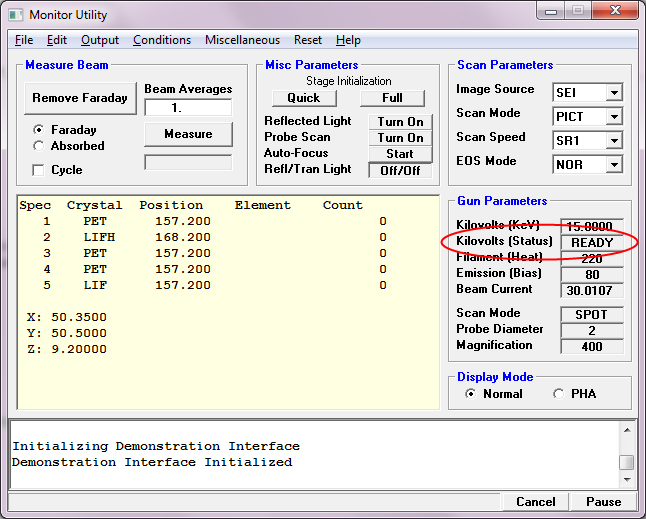Image resolution: width=646 pixels, height=519 pixels.
Task: Turn on Reflected Light
Action: pyautogui.click(x=400, y=122)
